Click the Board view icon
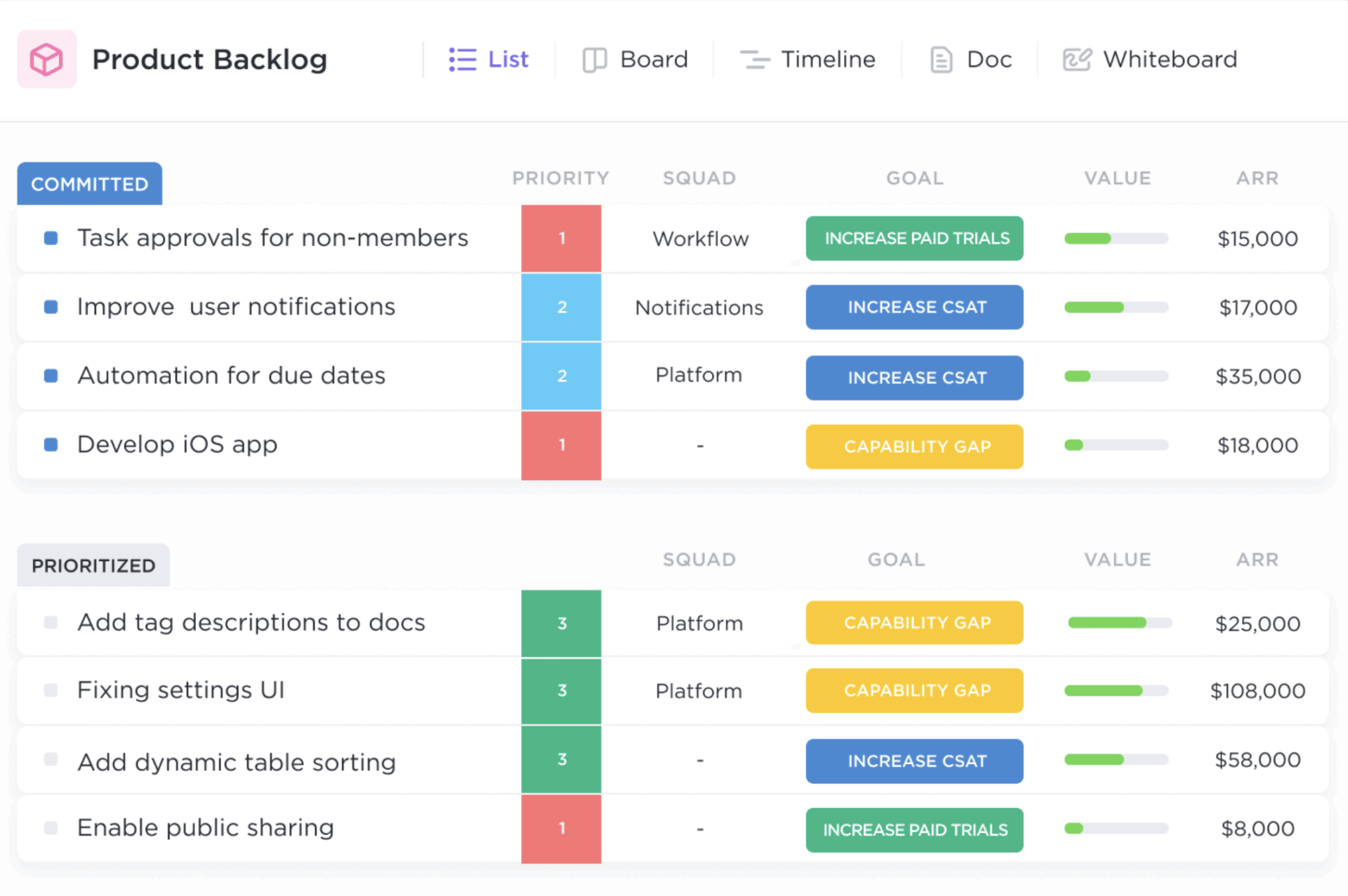 [x=594, y=60]
